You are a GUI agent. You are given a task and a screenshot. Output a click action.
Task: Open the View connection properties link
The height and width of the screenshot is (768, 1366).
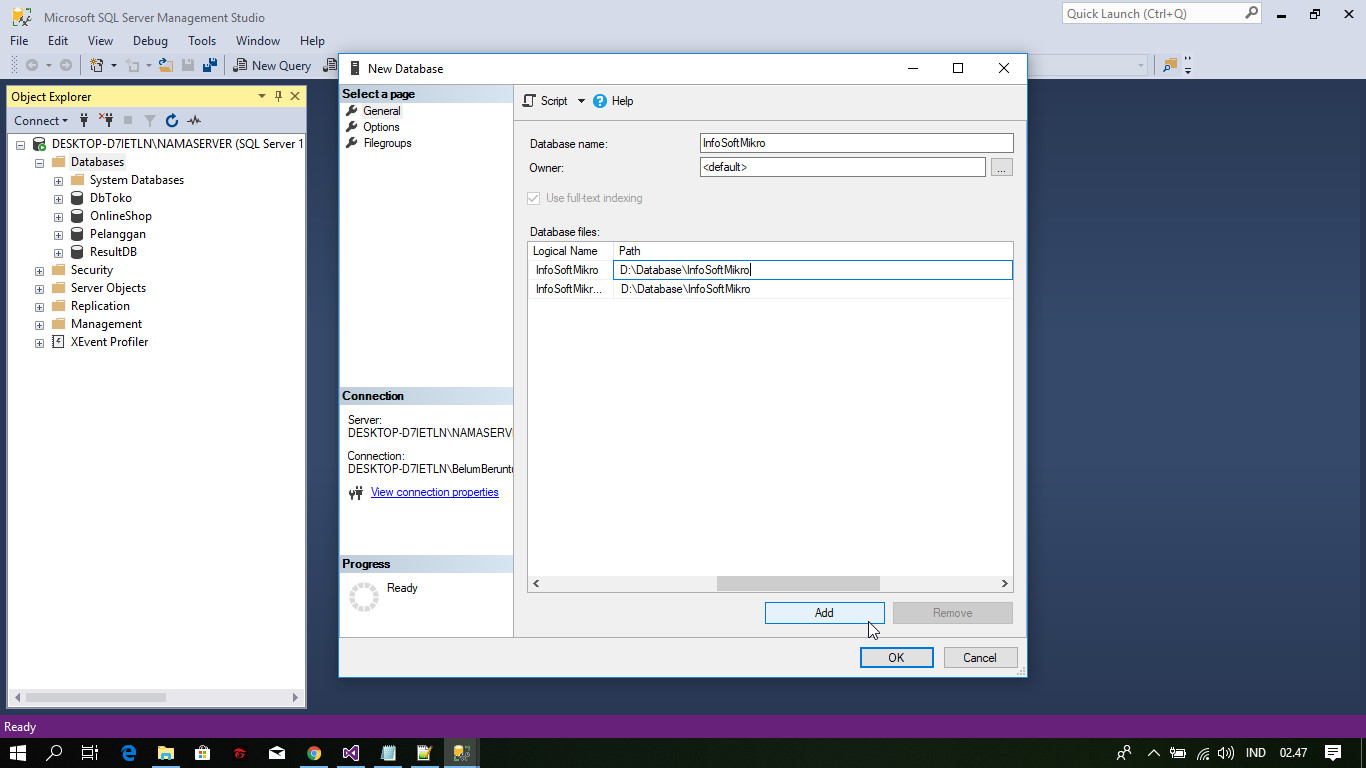(434, 491)
